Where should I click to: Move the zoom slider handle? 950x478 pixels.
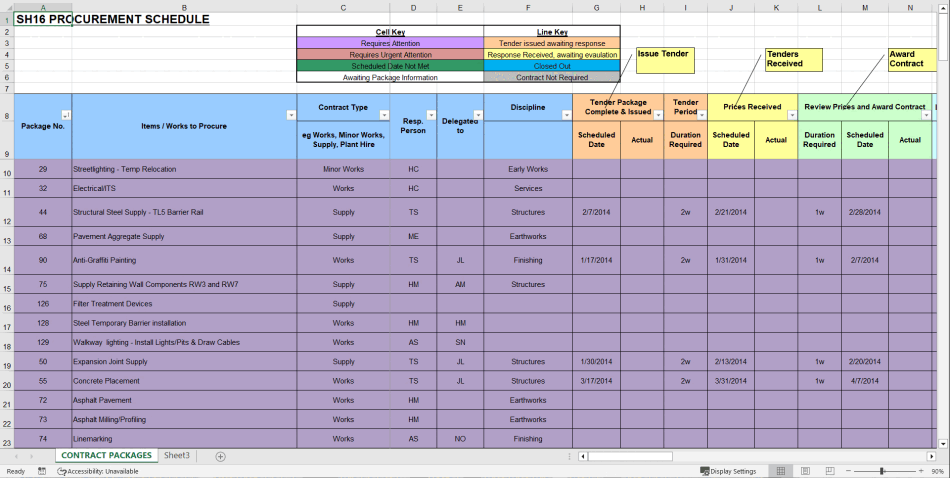click(x=882, y=471)
